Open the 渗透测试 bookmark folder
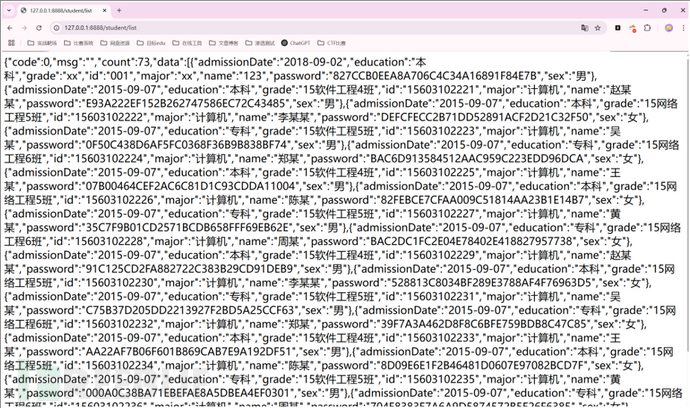The height and width of the screenshot is (408, 690). click(x=260, y=43)
